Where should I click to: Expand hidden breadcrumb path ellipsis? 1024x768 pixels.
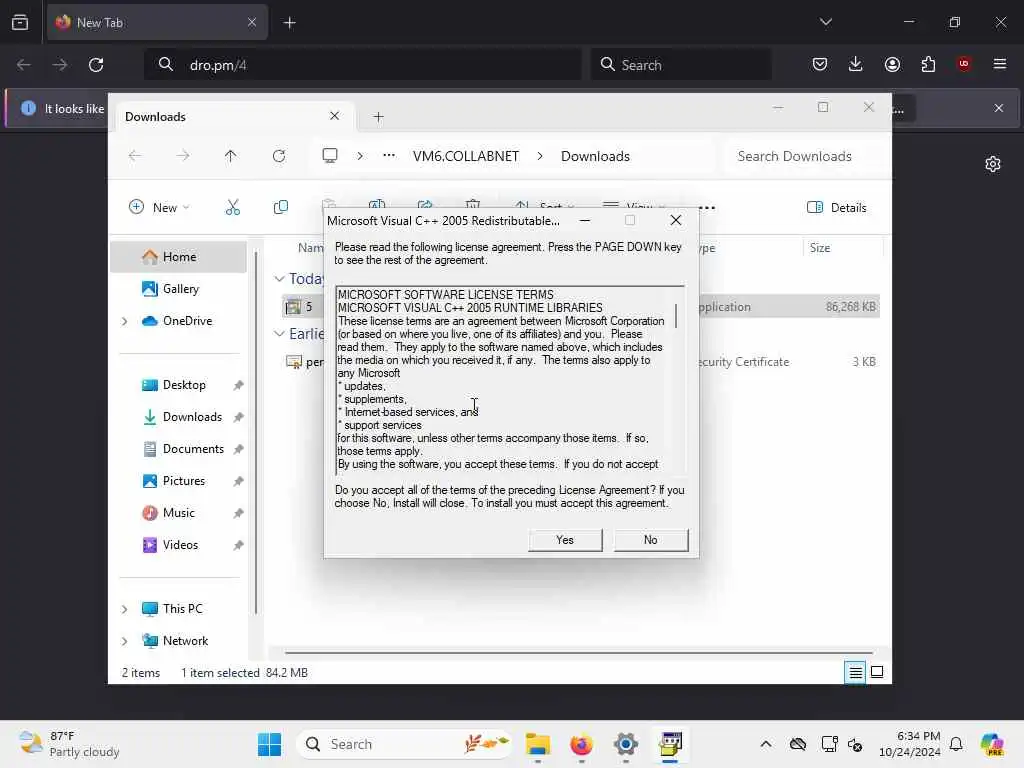[389, 156]
